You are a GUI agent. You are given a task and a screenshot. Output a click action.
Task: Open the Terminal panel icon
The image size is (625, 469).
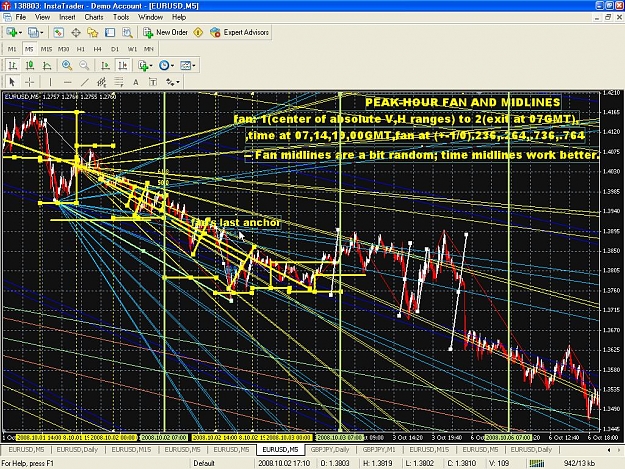(110, 32)
